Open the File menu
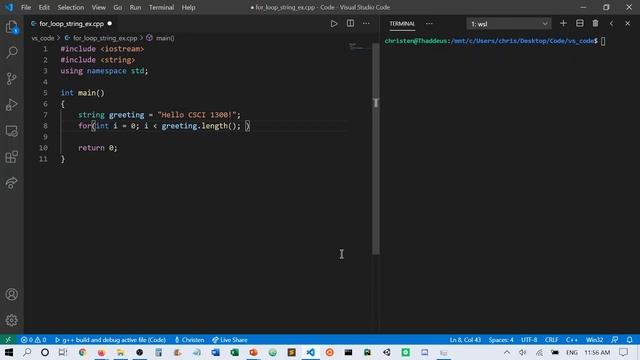Image resolution: width=640 pixels, height=360 pixels. coord(26,7)
